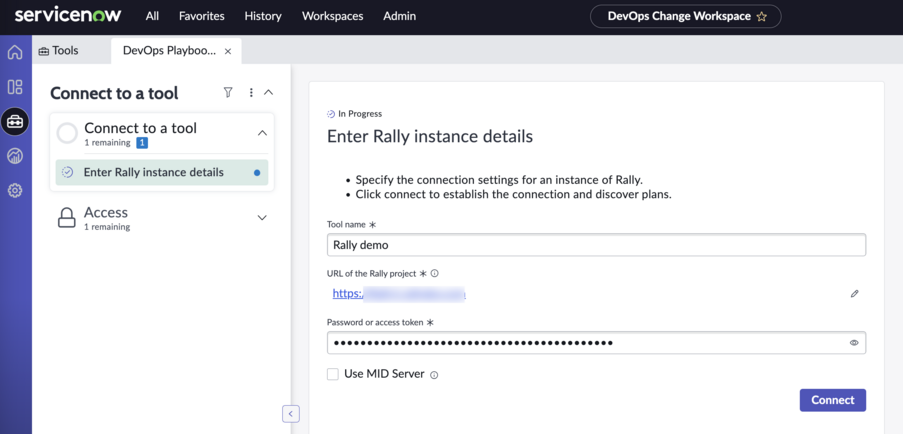This screenshot has width=903, height=434.
Task: Close the DevOps Playbook tab
Action: (227, 51)
